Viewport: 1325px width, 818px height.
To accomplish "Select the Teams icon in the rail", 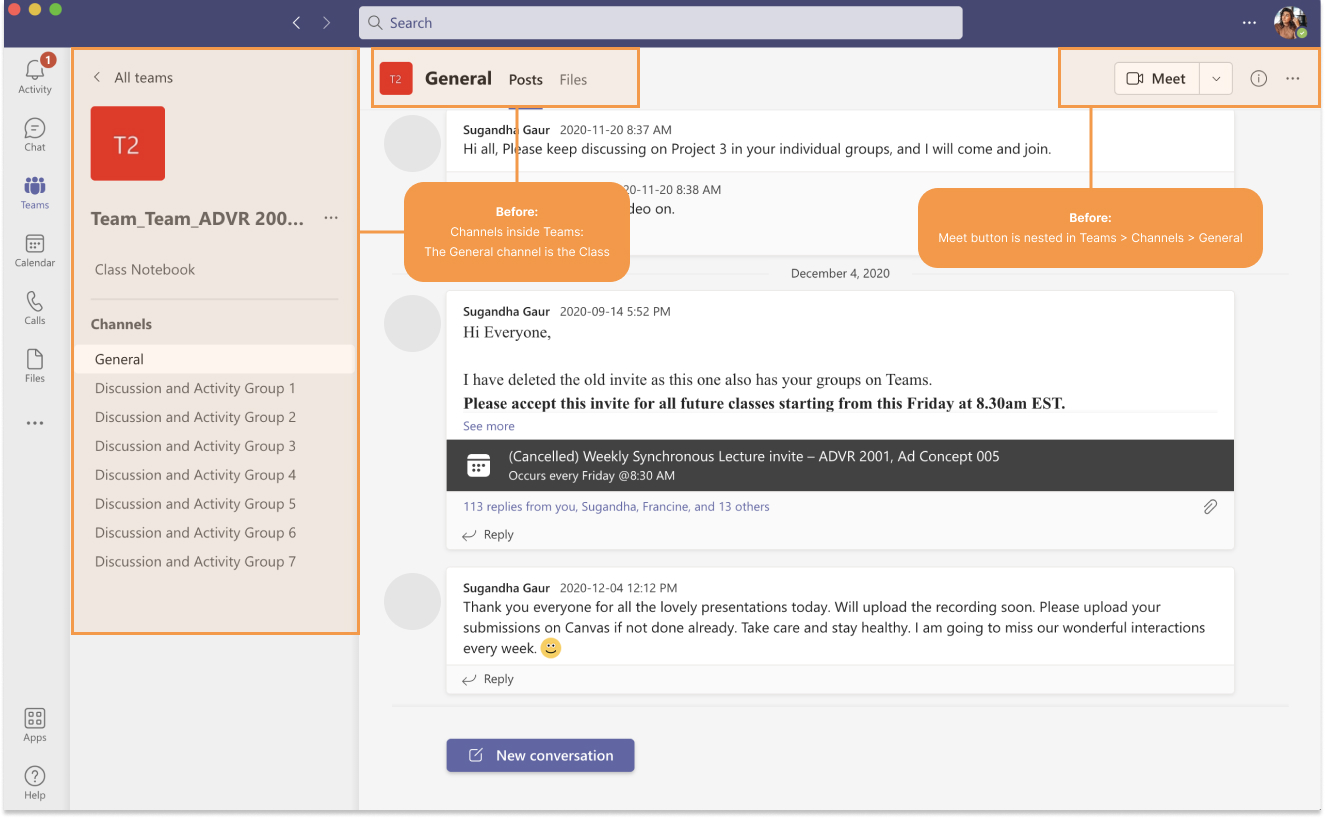I will 35,192.
